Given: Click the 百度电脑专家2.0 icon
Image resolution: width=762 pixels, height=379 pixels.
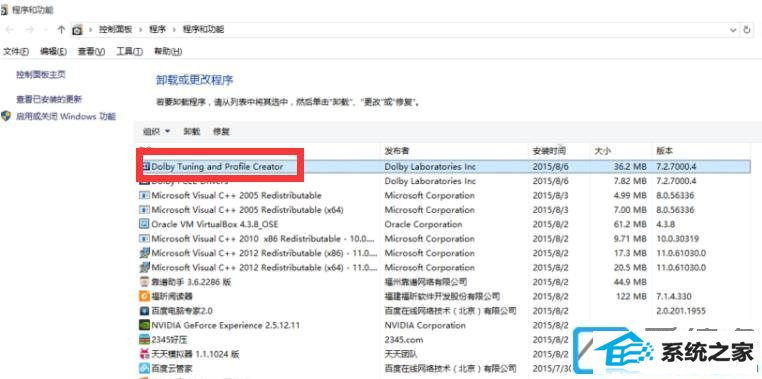Looking at the screenshot, I should (144, 310).
